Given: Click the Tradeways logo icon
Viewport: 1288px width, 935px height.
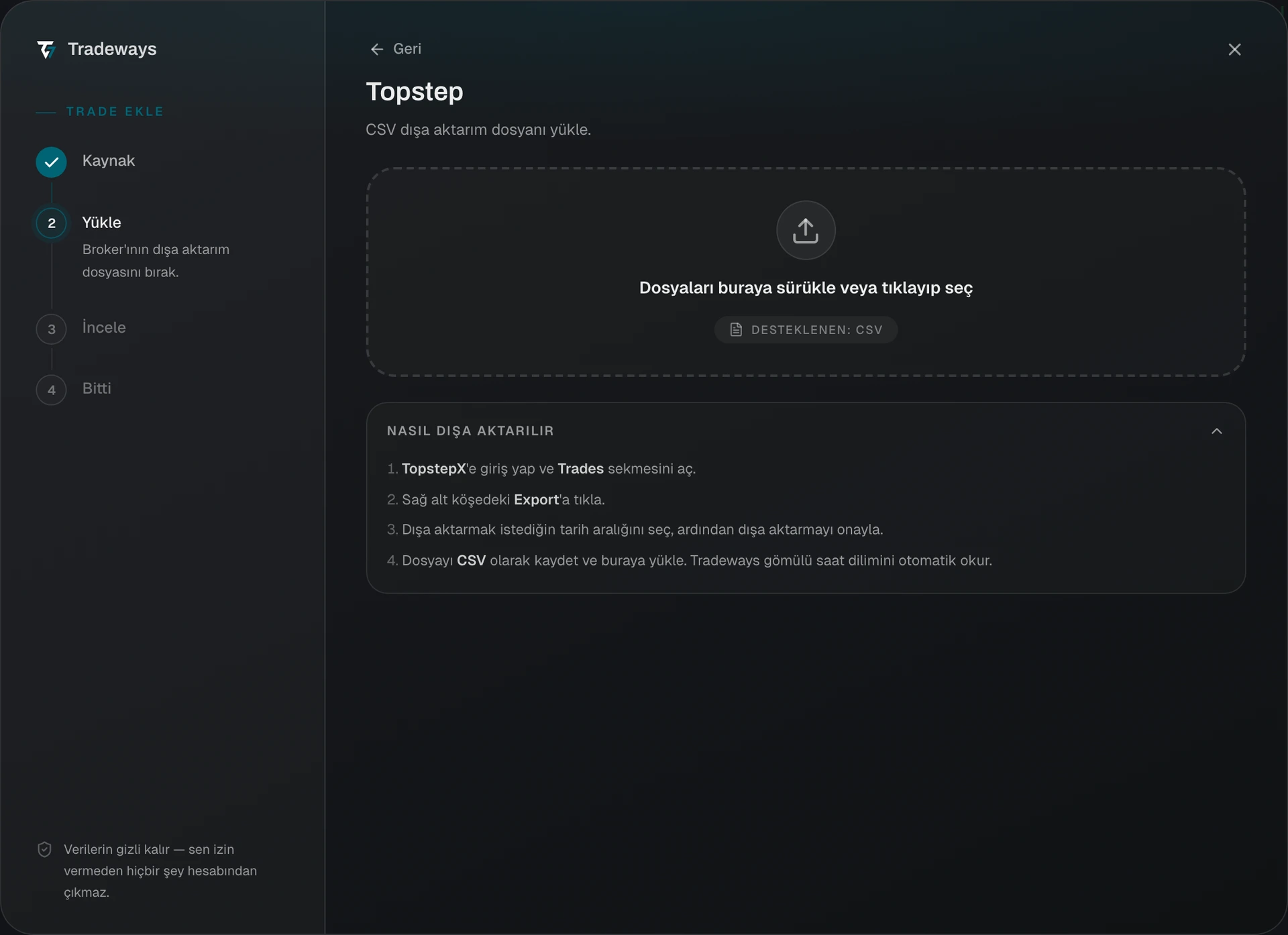Looking at the screenshot, I should coord(46,50).
